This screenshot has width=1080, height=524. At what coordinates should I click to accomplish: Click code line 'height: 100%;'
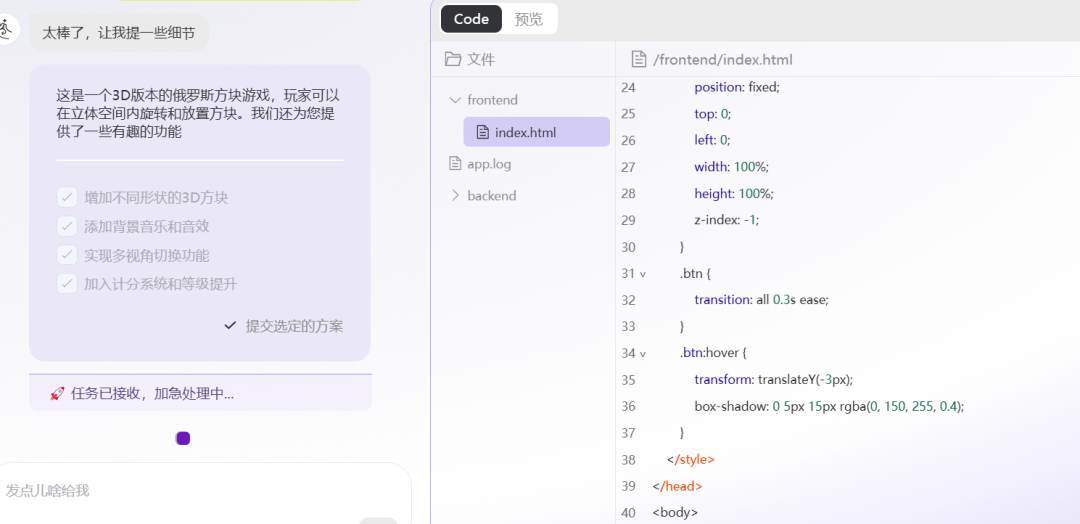[x=734, y=193]
